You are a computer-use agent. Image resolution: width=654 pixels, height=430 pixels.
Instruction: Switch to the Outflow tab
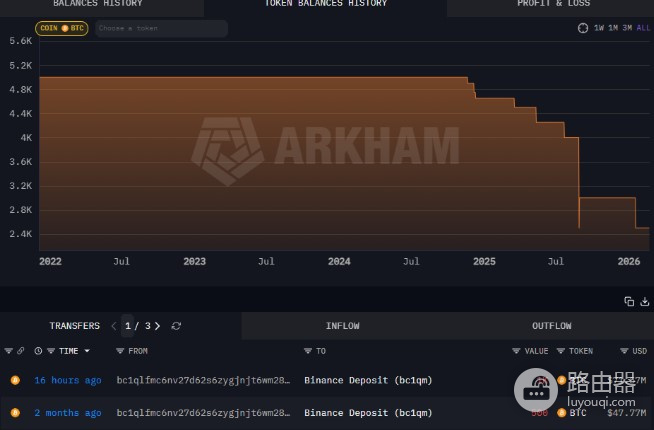551,326
